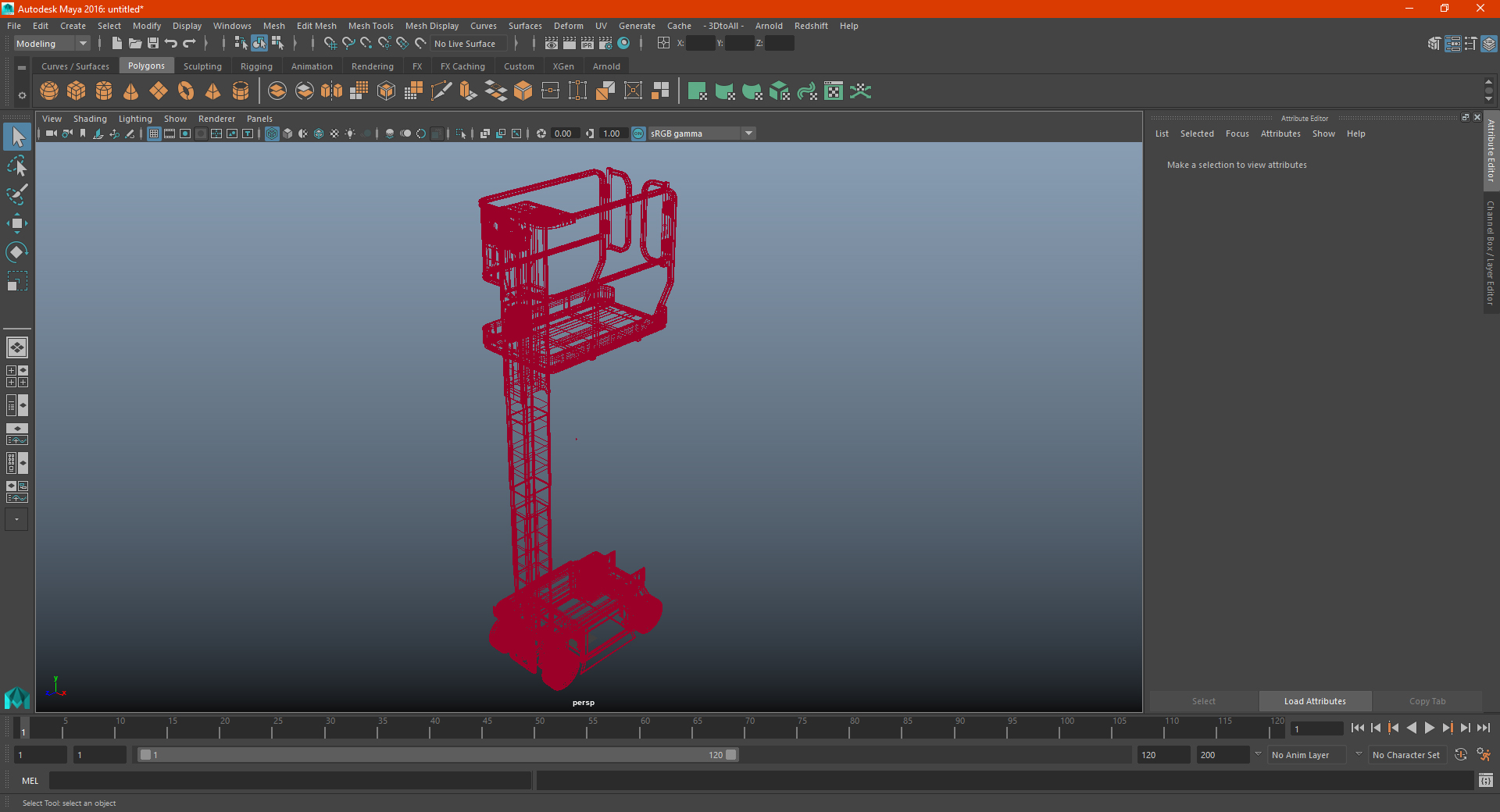
Task: Select the Lasso tool in toolbox
Action: tap(17, 166)
